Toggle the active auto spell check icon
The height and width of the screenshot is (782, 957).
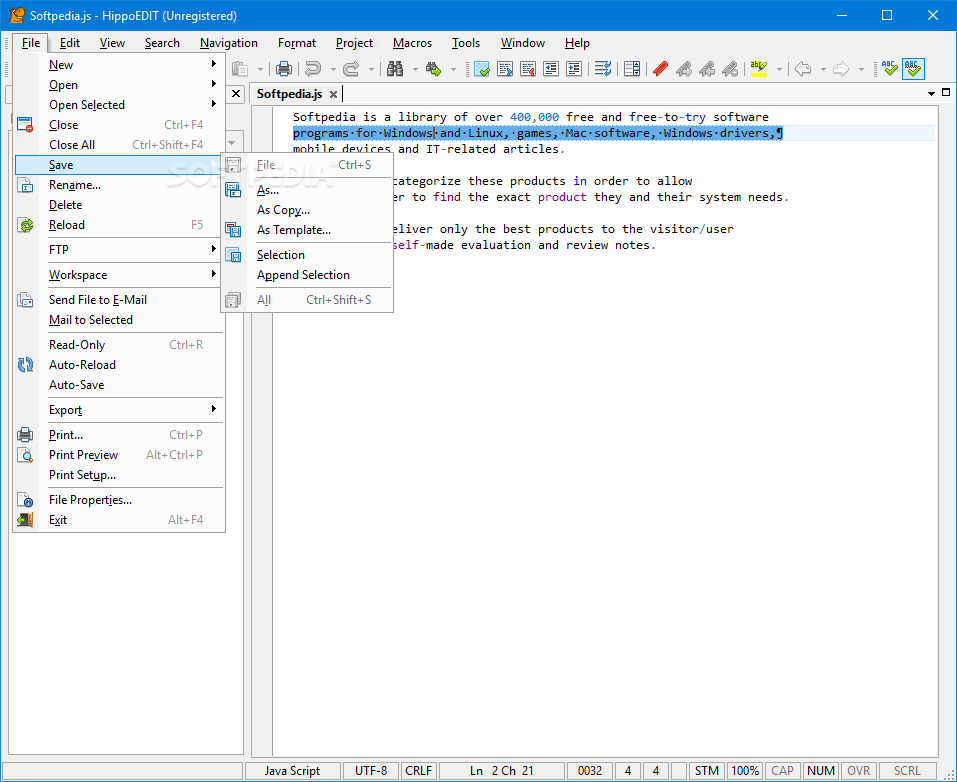[x=913, y=69]
